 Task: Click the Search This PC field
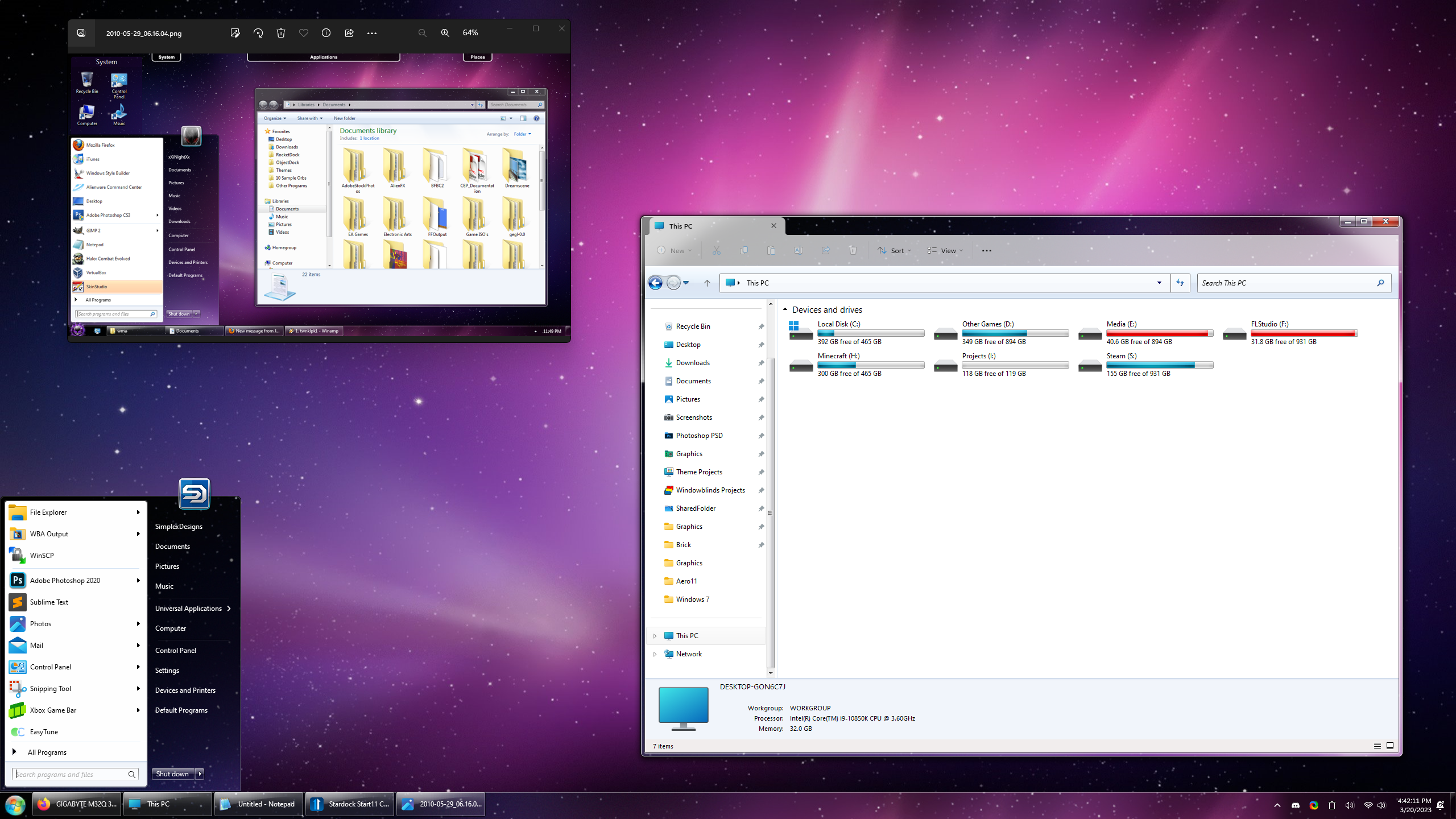click(1294, 283)
